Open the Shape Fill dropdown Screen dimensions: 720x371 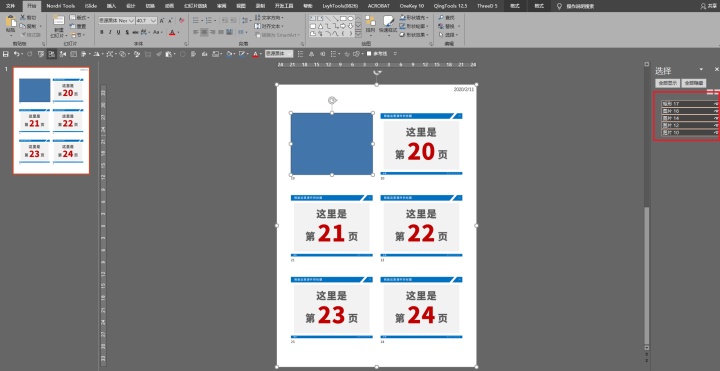click(x=414, y=17)
